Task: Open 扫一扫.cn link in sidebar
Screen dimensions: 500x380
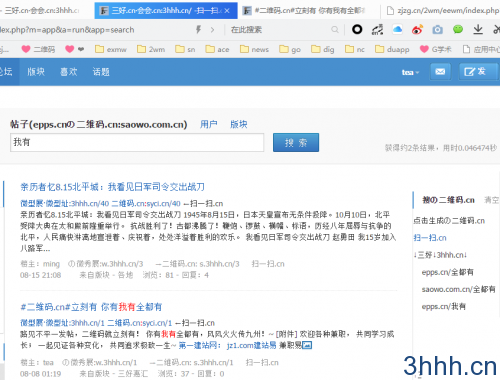Action: (x=430, y=238)
